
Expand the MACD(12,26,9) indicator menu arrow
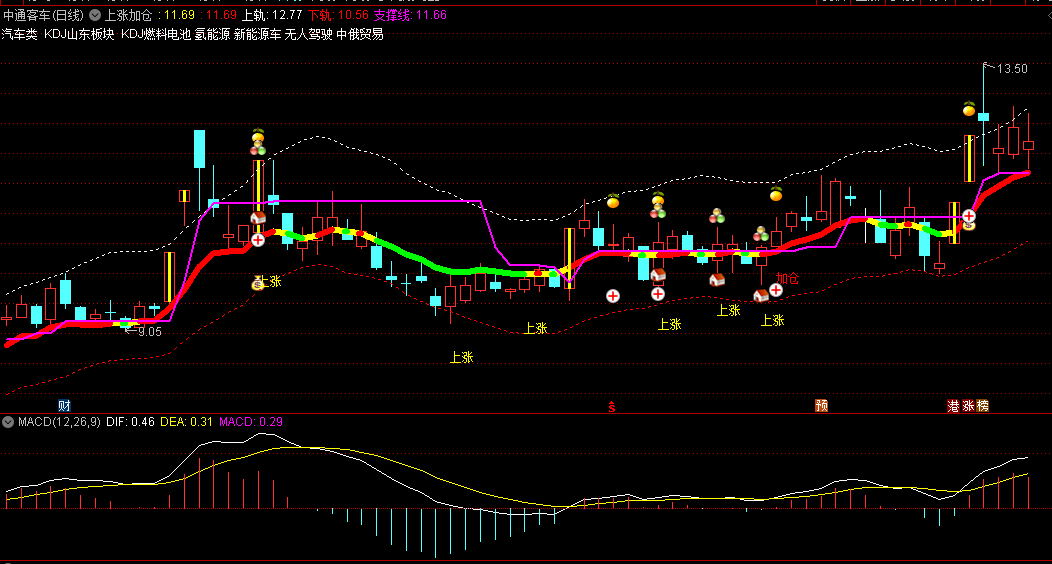pos(10,422)
